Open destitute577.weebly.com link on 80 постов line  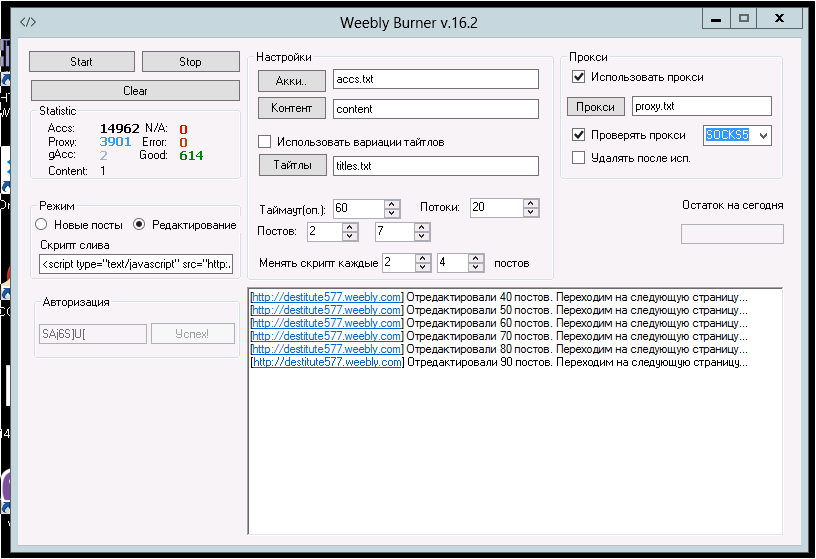click(327, 349)
